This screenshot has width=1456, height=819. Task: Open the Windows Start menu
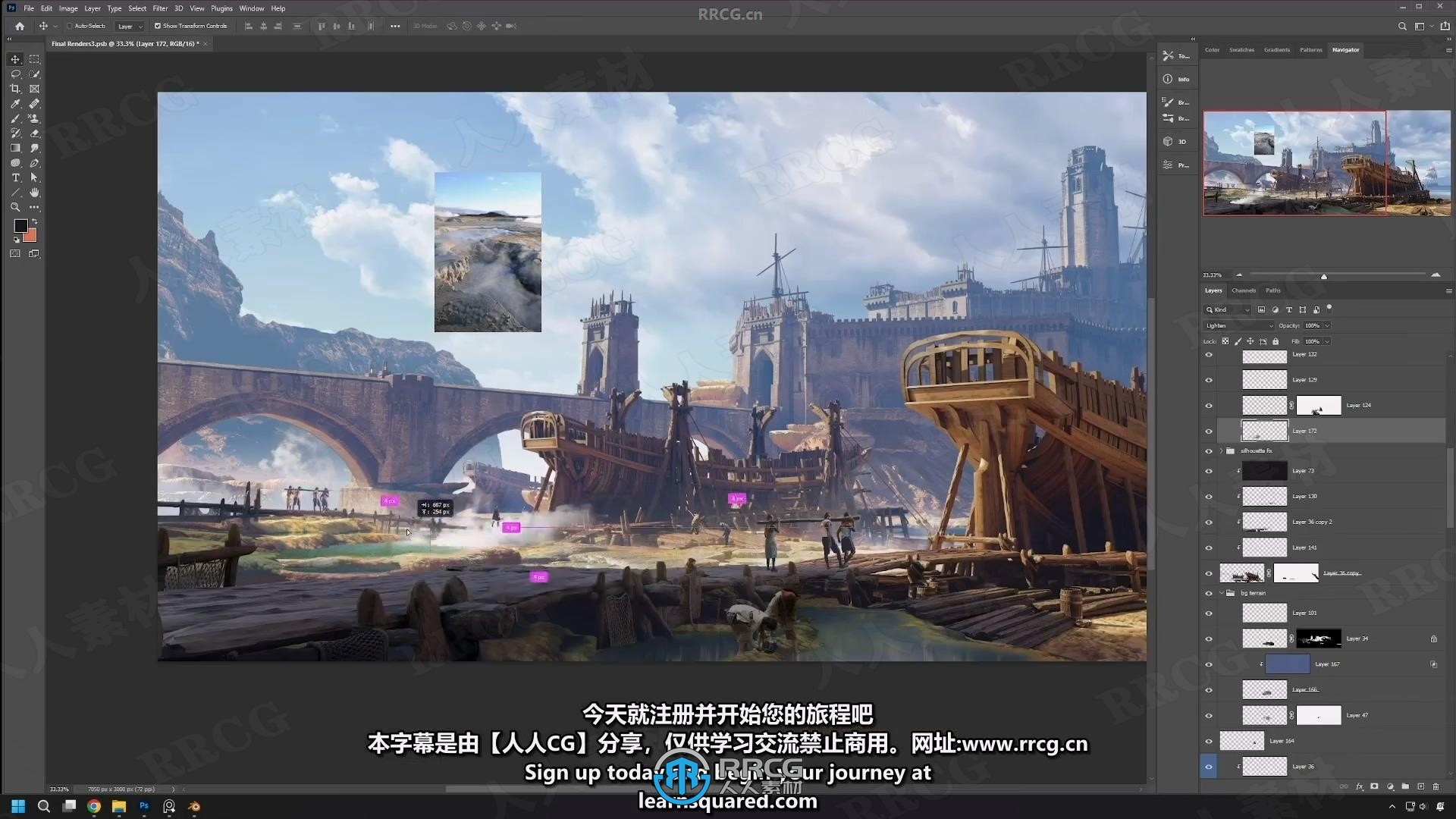(x=18, y=806)
